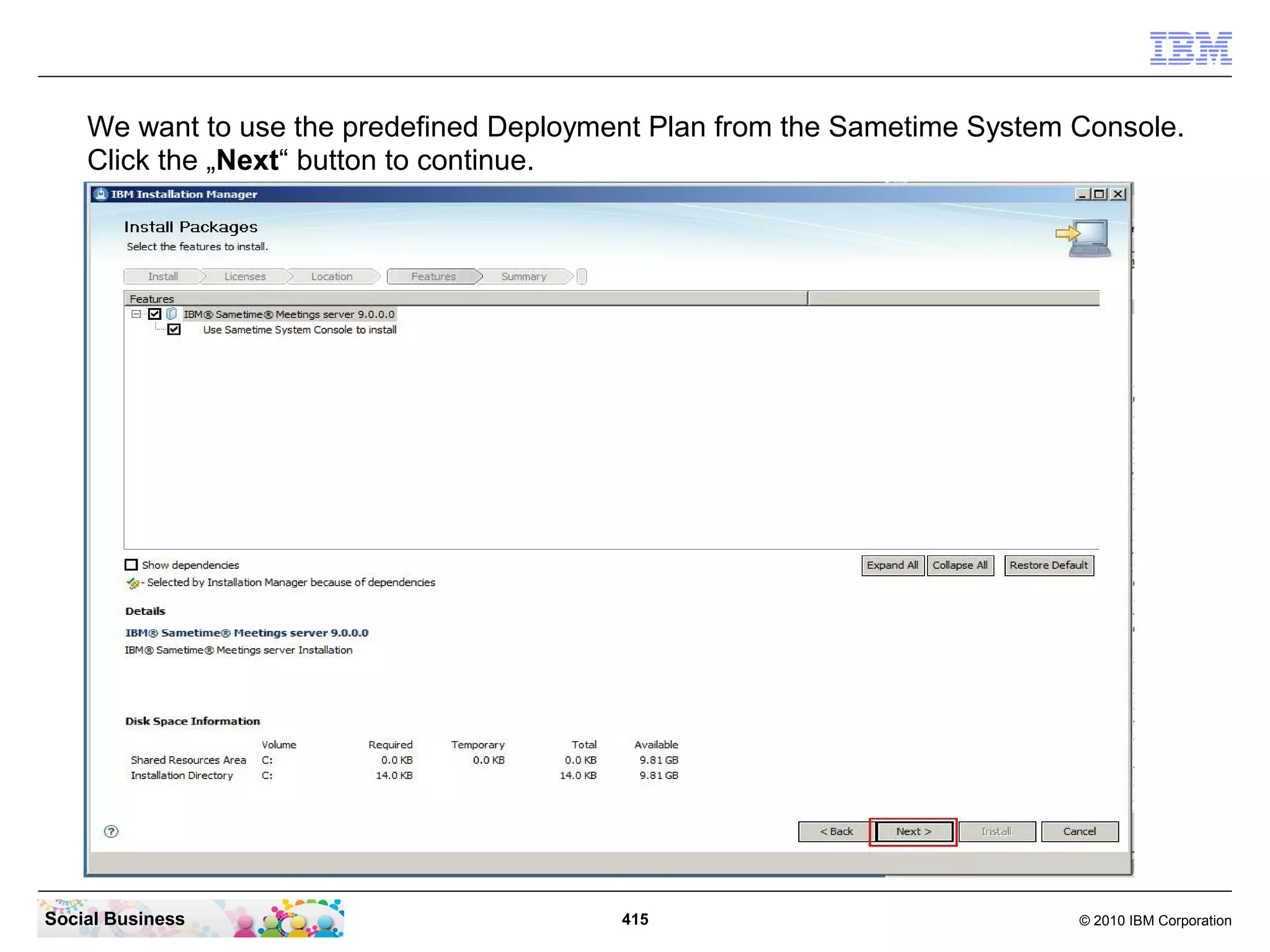Click the Install Packages heading
1270x952 pixels.
click(191, 227)
